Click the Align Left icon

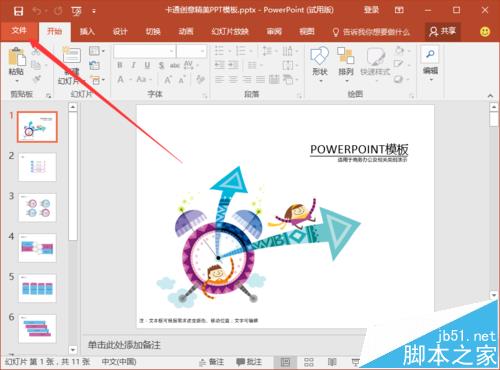tap(220, 80)
